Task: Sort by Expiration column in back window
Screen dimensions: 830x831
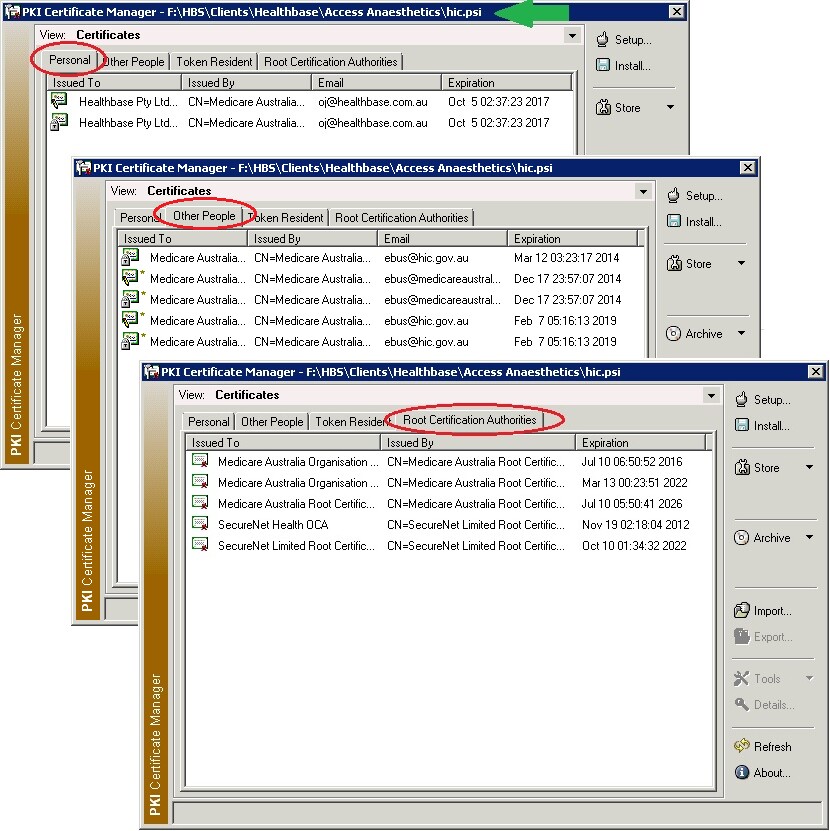Action: pyautogui.click(x=507, y=83)
